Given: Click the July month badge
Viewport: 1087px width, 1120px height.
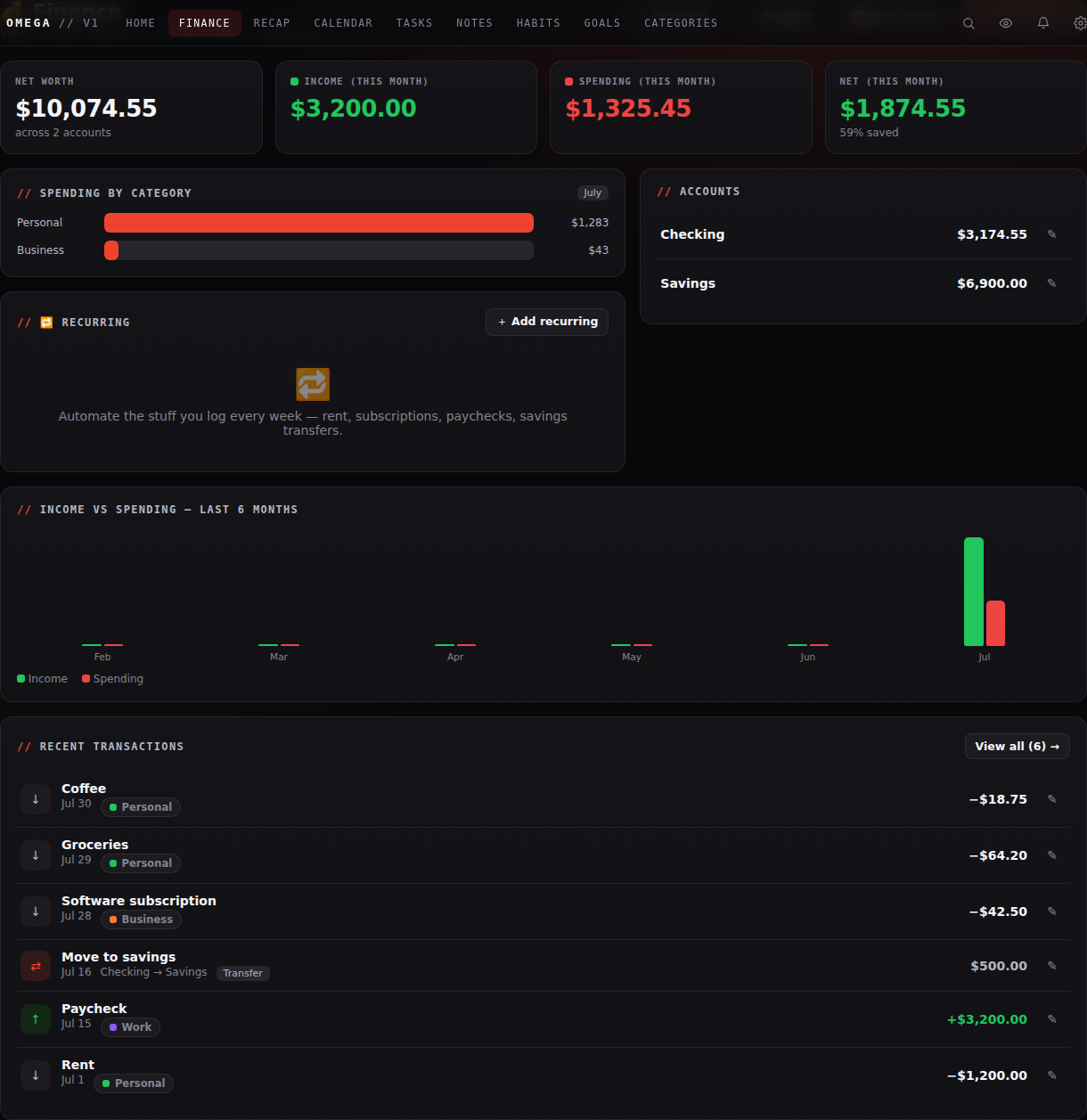Looking at the screenshot, I should [x=593, y=193].
